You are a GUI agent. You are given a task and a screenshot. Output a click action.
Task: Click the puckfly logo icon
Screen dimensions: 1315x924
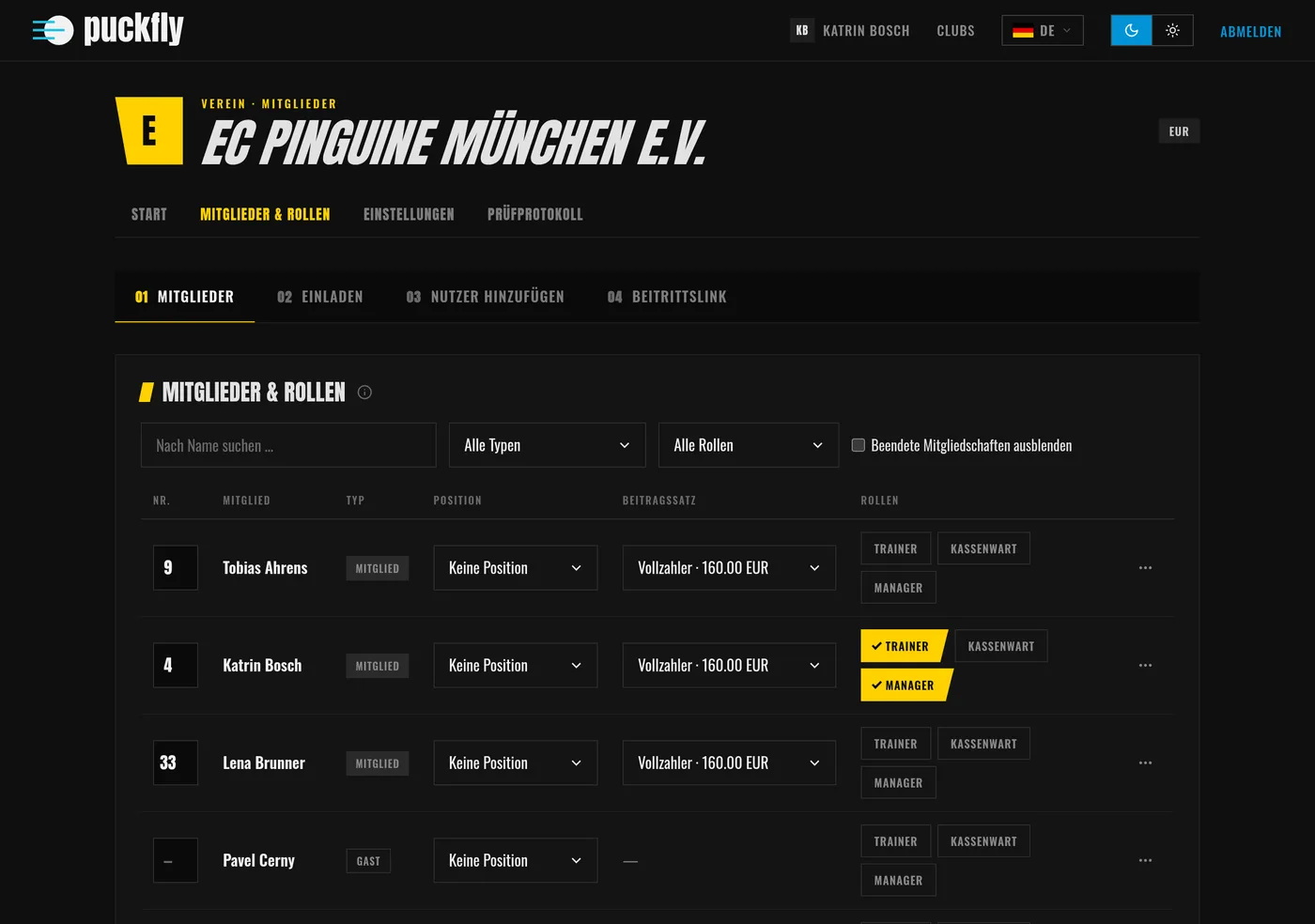point(53,30)
